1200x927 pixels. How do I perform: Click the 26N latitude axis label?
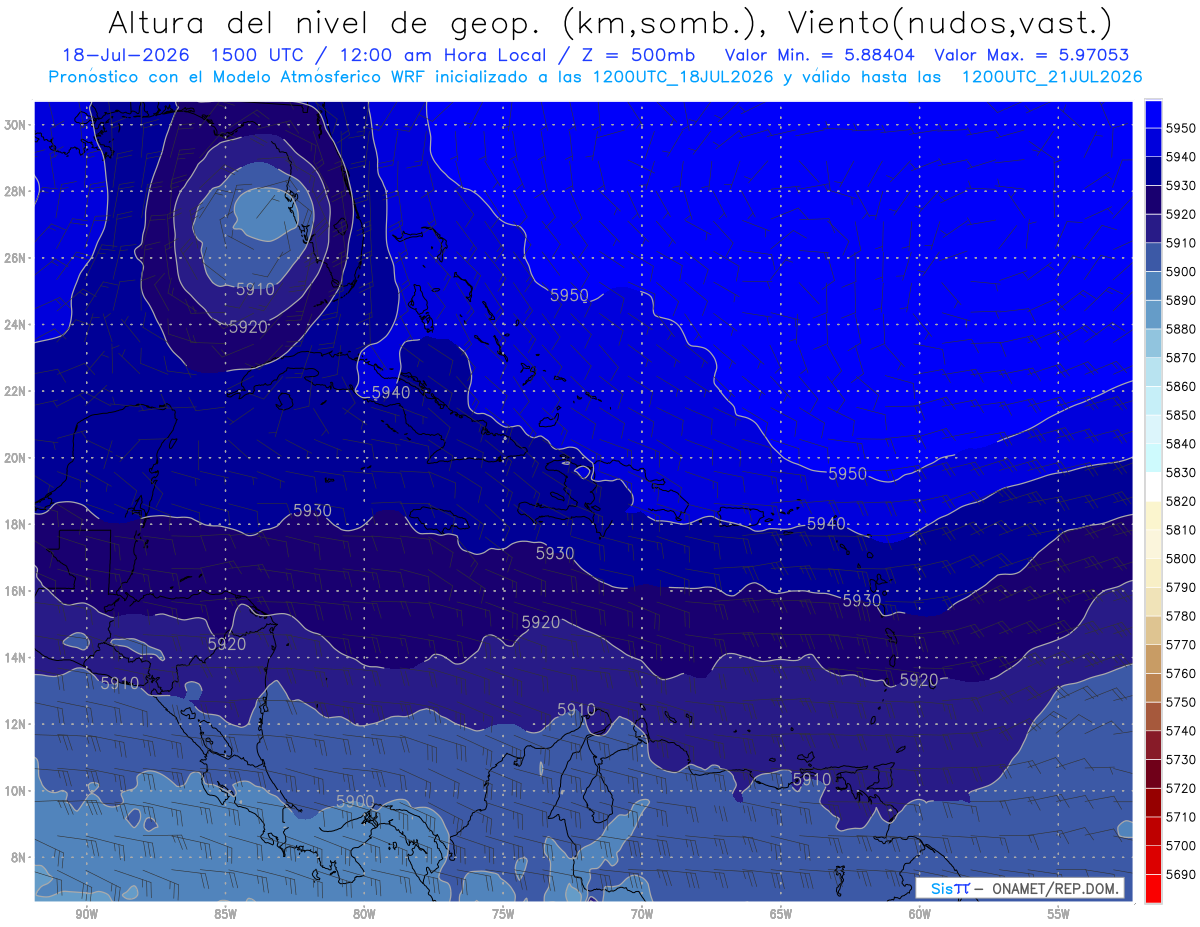(x=16, y=258)
